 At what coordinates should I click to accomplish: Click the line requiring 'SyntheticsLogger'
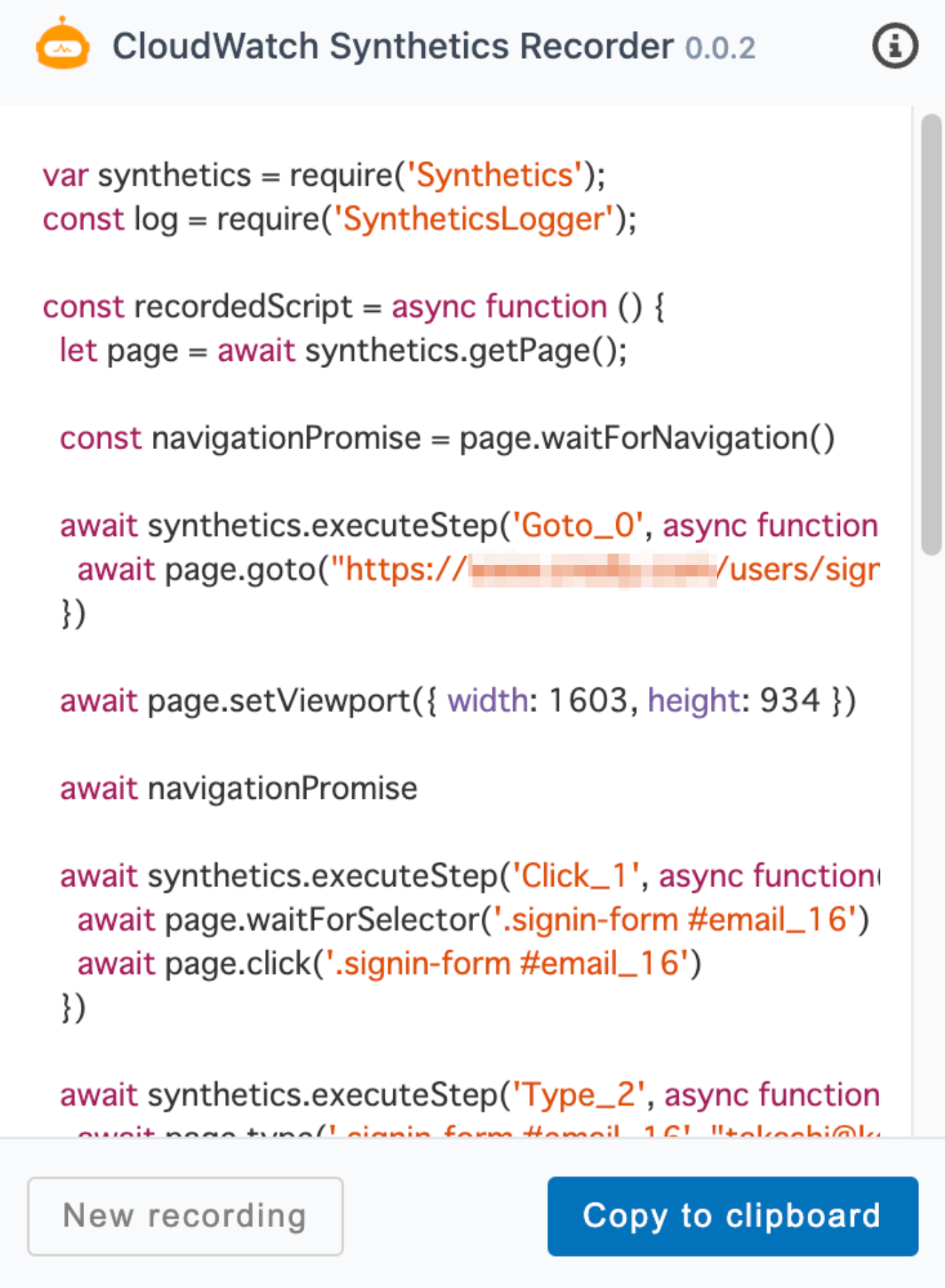click(x=339, y=219)
